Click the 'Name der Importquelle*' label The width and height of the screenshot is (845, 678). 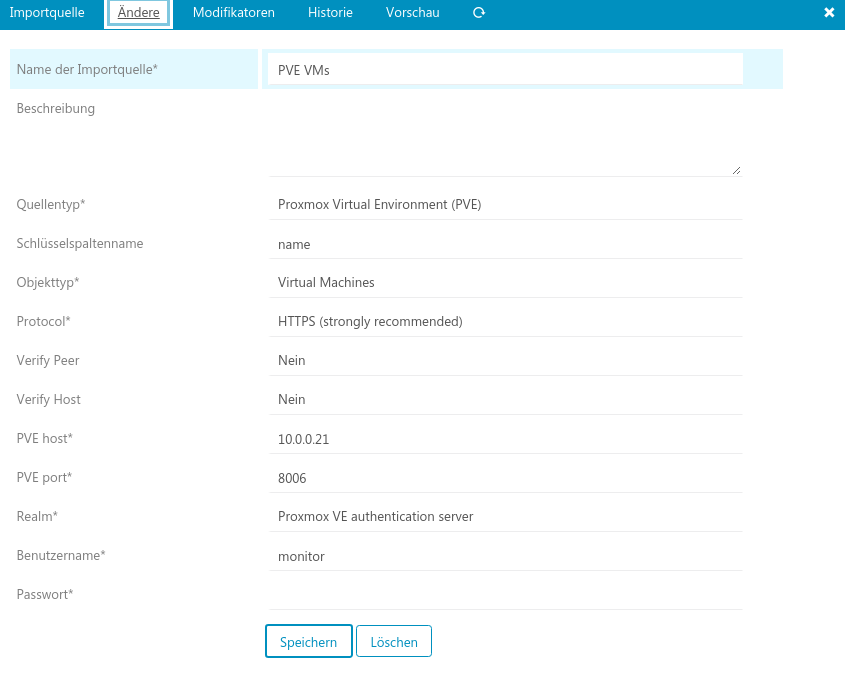(87, 70)
